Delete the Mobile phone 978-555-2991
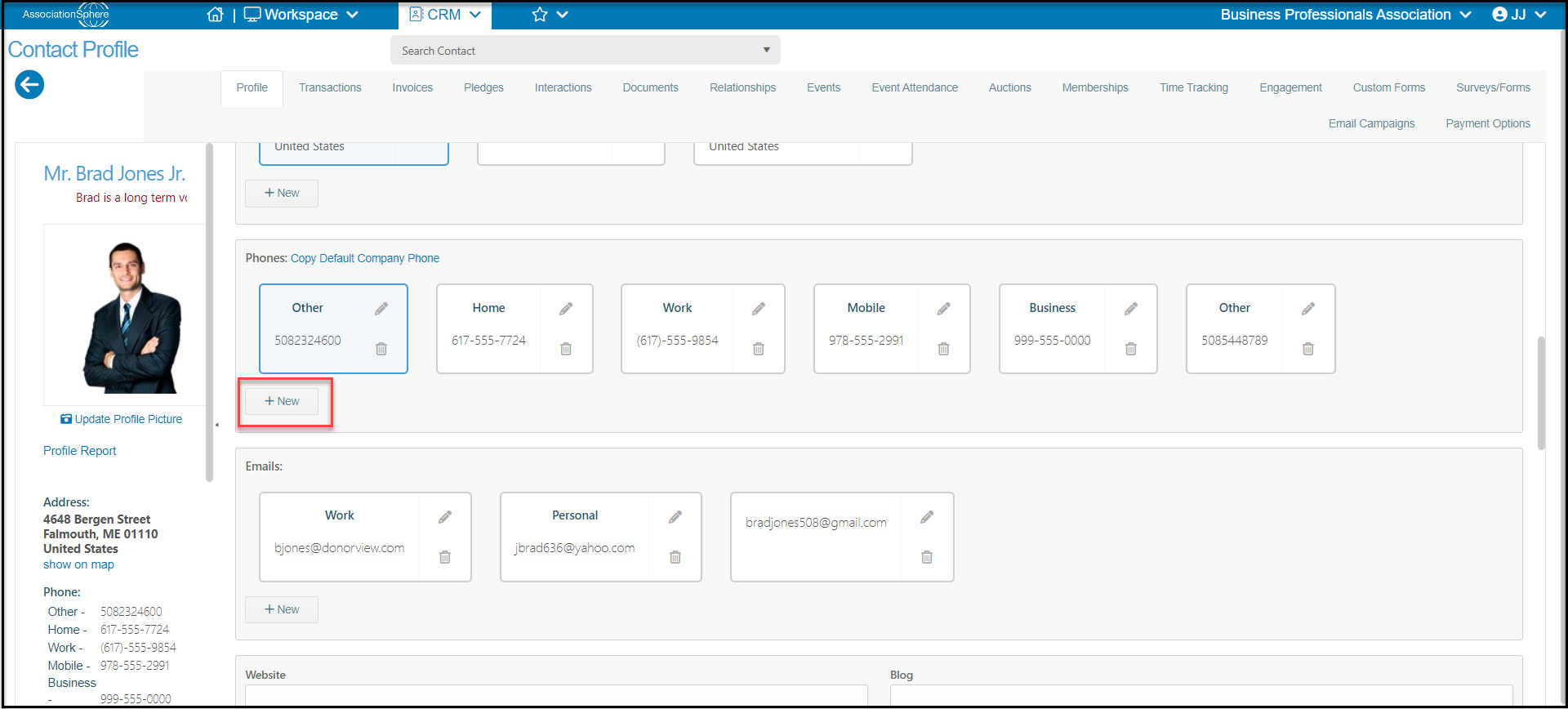The width and height of the screenshot is (1568, 709). [x=943, y=349]
